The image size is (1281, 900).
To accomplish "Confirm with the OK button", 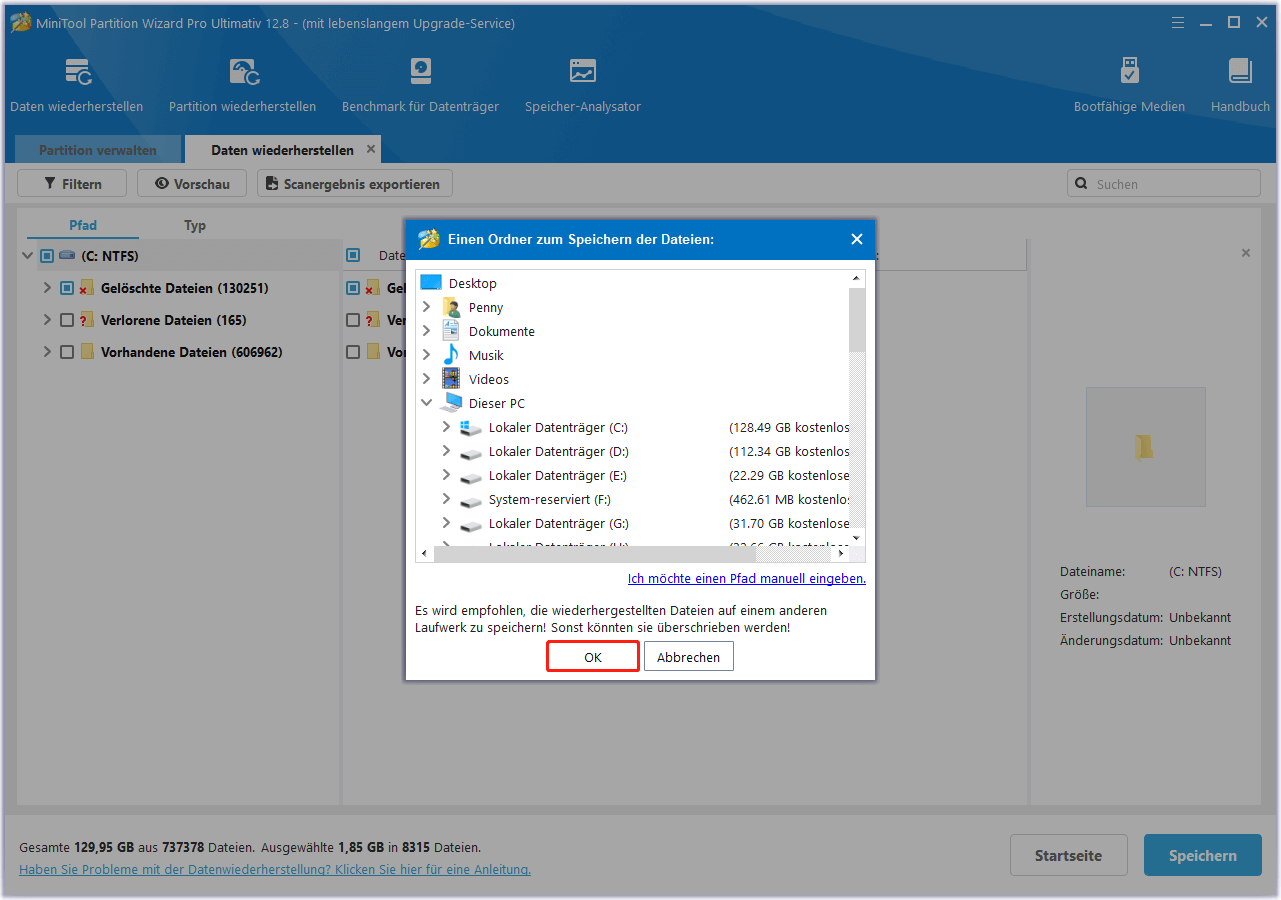I will click(593, 657).
